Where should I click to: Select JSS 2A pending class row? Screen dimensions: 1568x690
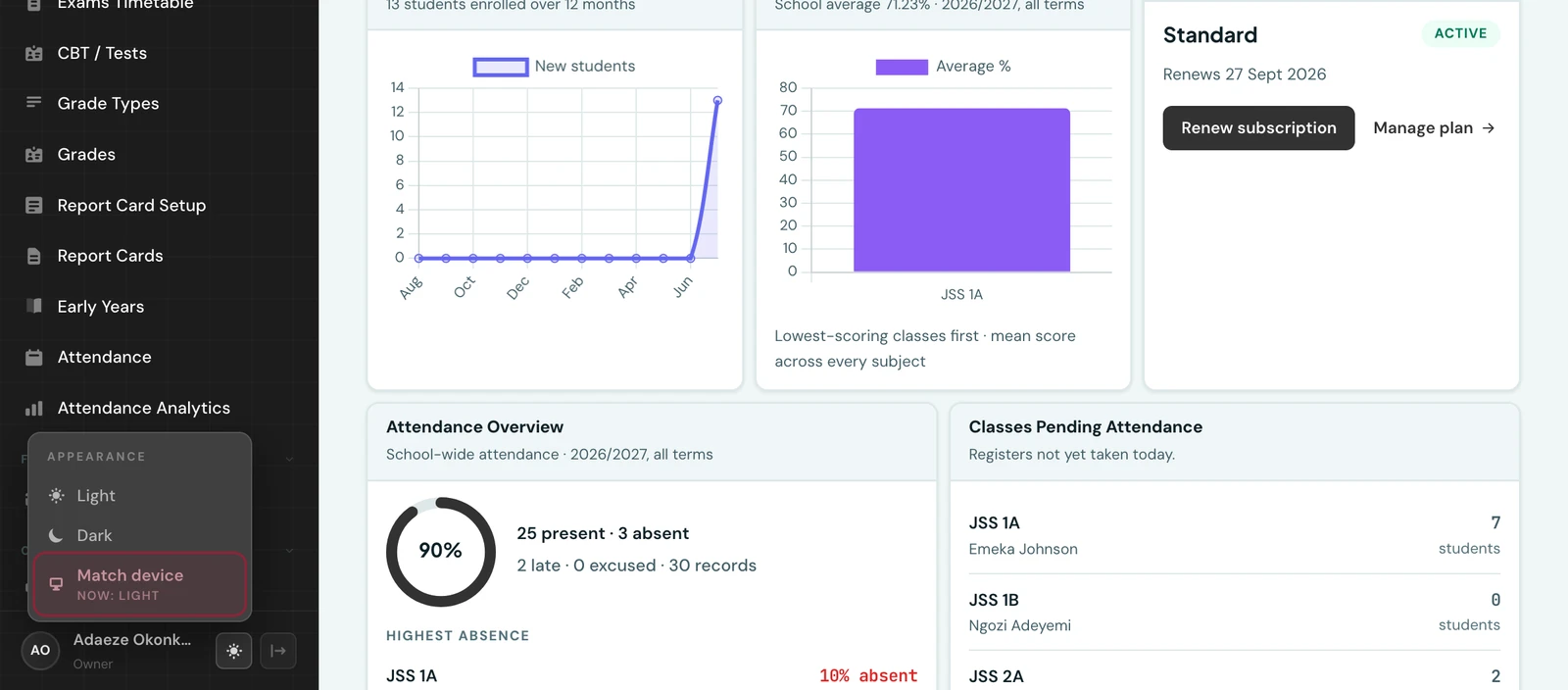(x=1234, y=676)
